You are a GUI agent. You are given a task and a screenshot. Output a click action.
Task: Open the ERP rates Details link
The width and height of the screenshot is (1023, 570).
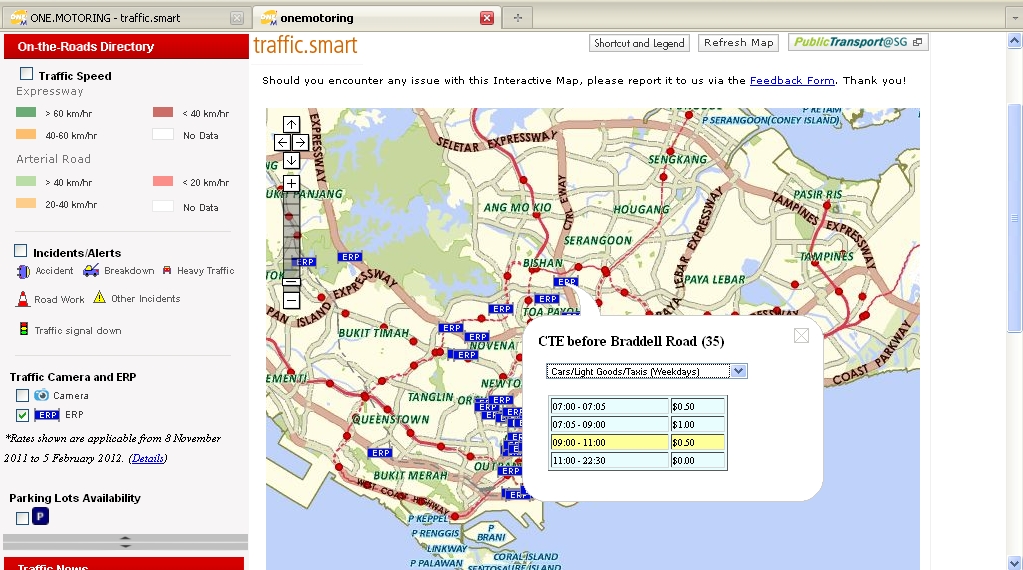(x=147, y=458)
